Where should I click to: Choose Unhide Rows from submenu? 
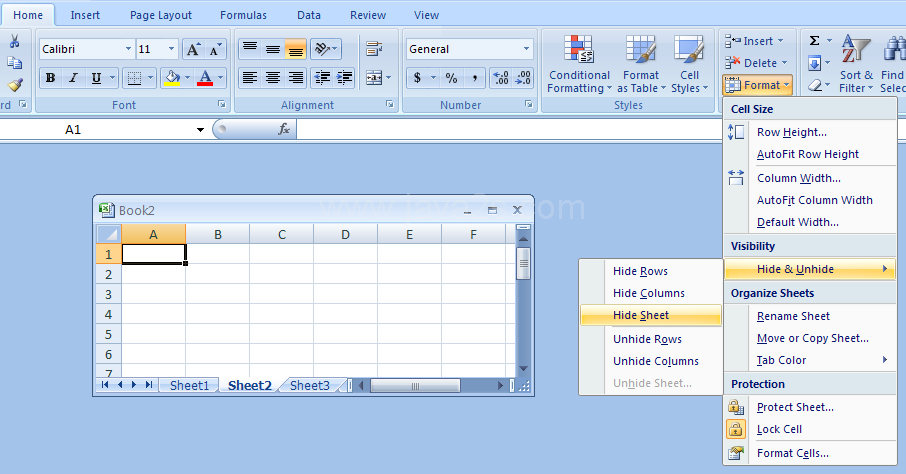point(651,339)
